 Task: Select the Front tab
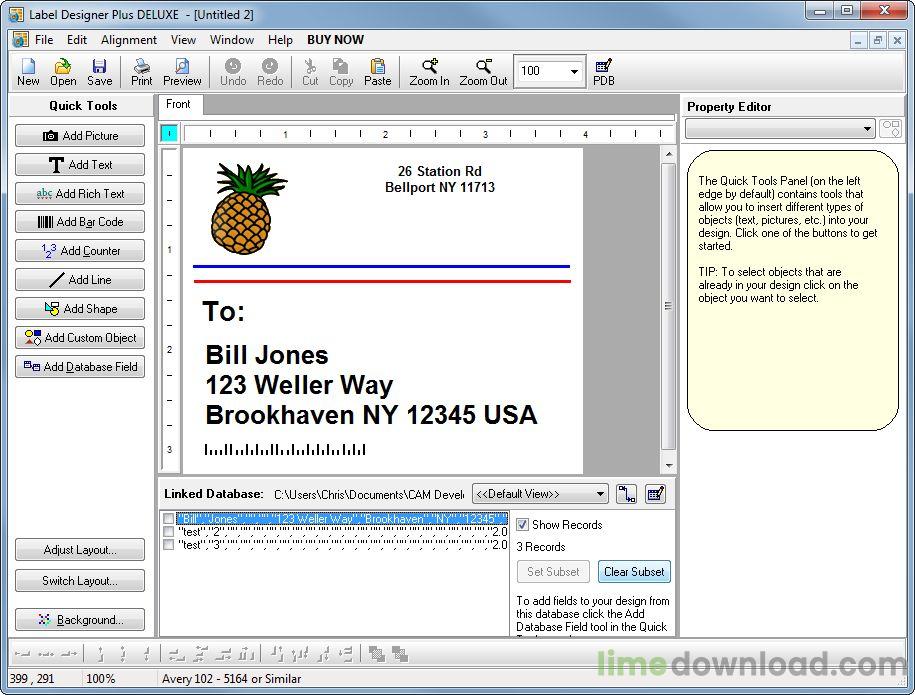click(x=179, y=104)
